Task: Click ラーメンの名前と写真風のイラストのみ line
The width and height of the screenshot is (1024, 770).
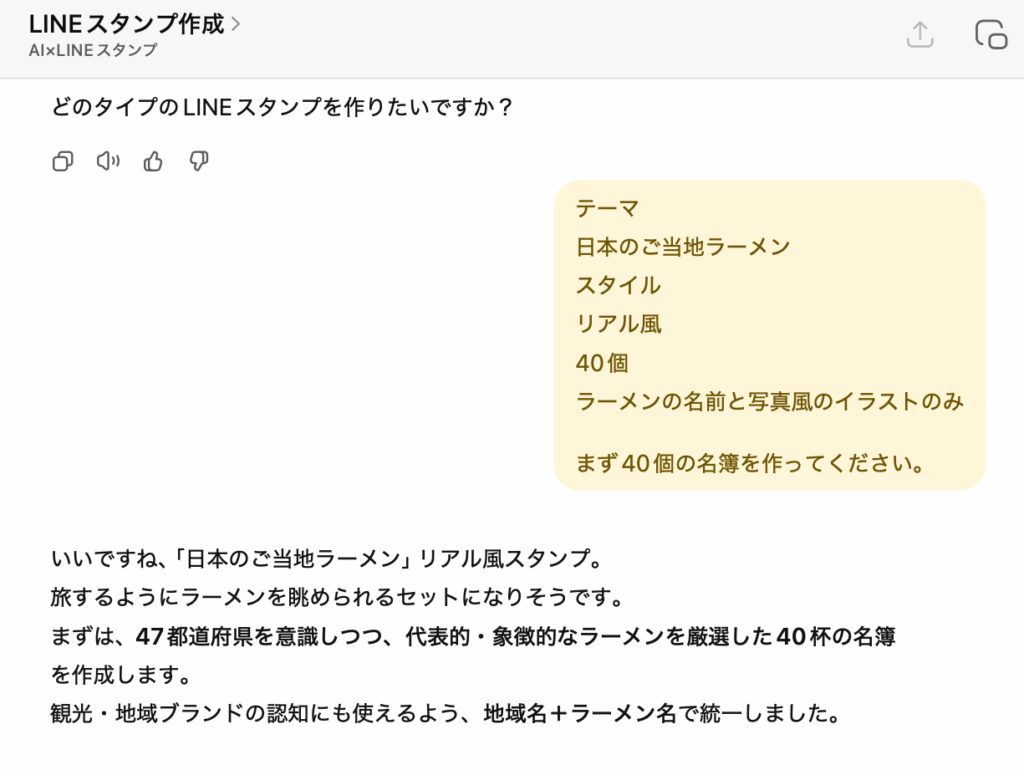Action: pyautogui.click(x=769, y=402)
